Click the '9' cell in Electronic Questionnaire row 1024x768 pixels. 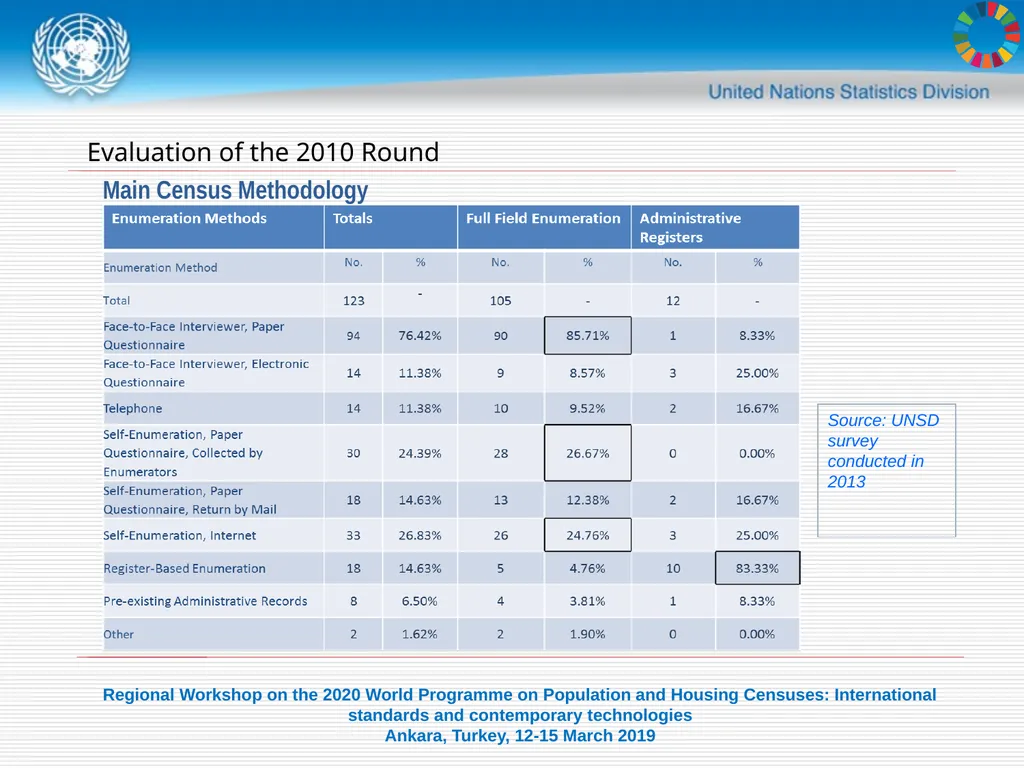[500, 373]
